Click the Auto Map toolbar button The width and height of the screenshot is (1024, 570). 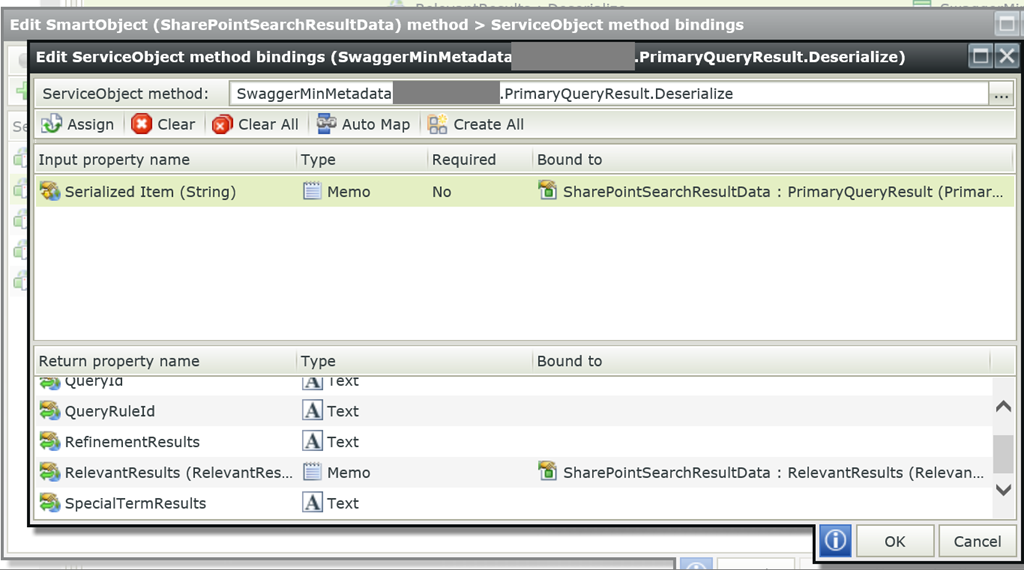click(x=363, y=124)
